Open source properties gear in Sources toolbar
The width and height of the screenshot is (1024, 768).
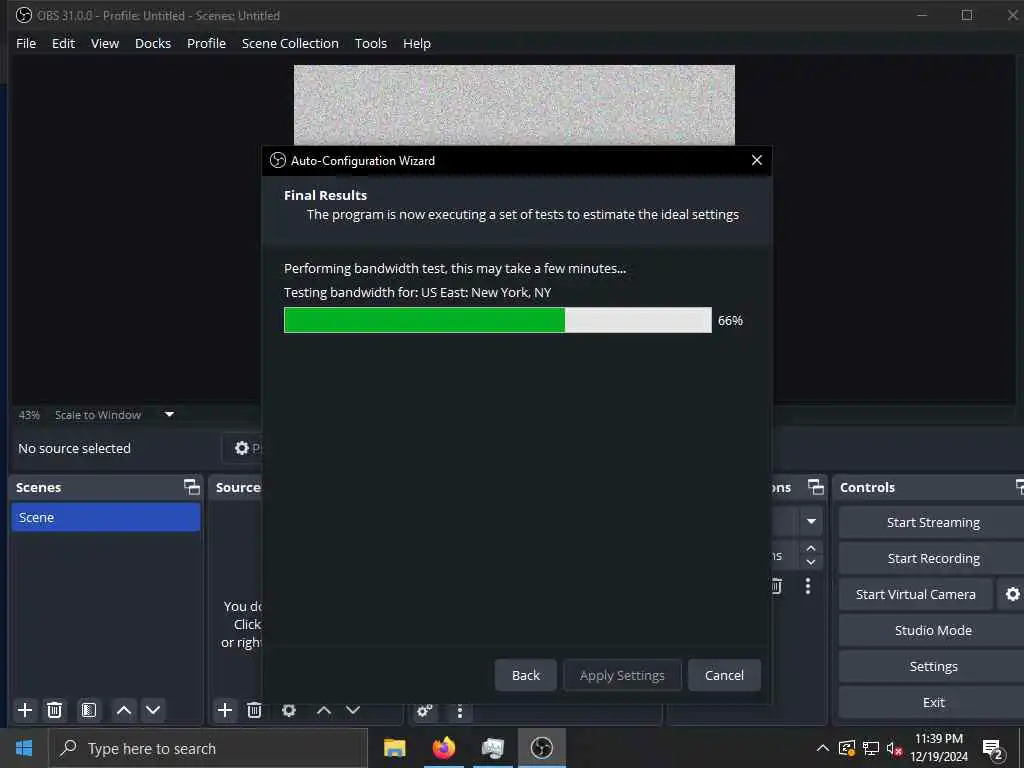[289, 710]
